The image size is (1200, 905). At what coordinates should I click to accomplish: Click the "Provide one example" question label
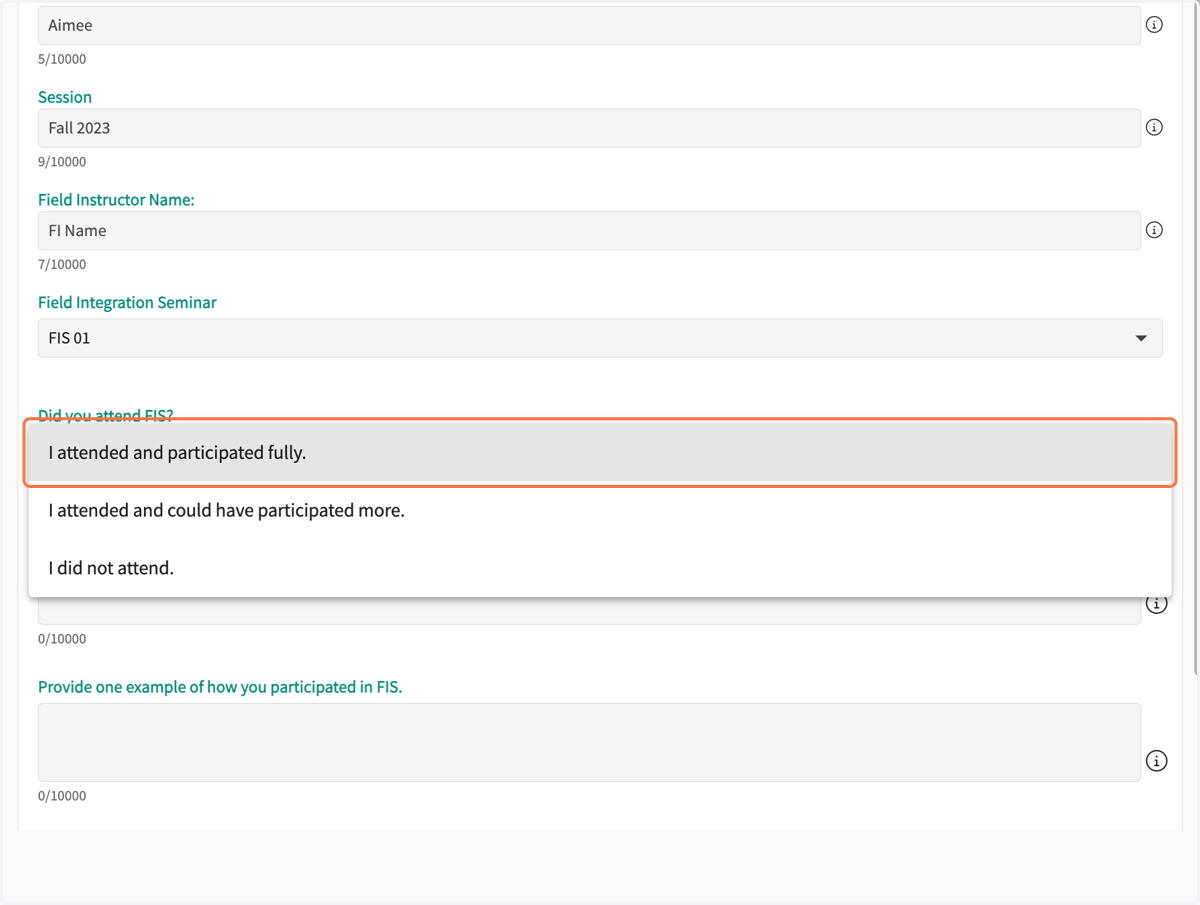(x=220, y=687)
